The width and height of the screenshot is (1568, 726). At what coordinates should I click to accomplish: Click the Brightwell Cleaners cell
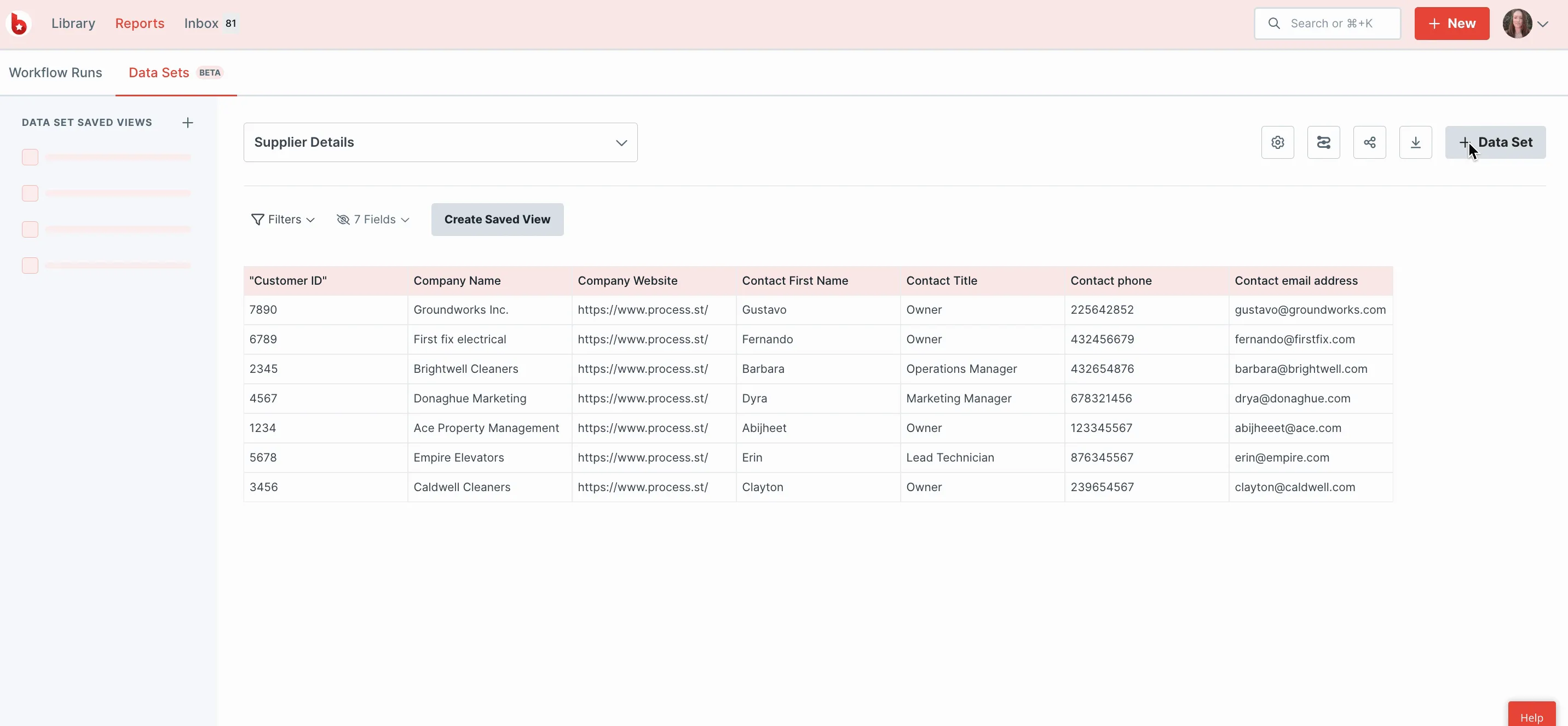[x=490, y=370]
